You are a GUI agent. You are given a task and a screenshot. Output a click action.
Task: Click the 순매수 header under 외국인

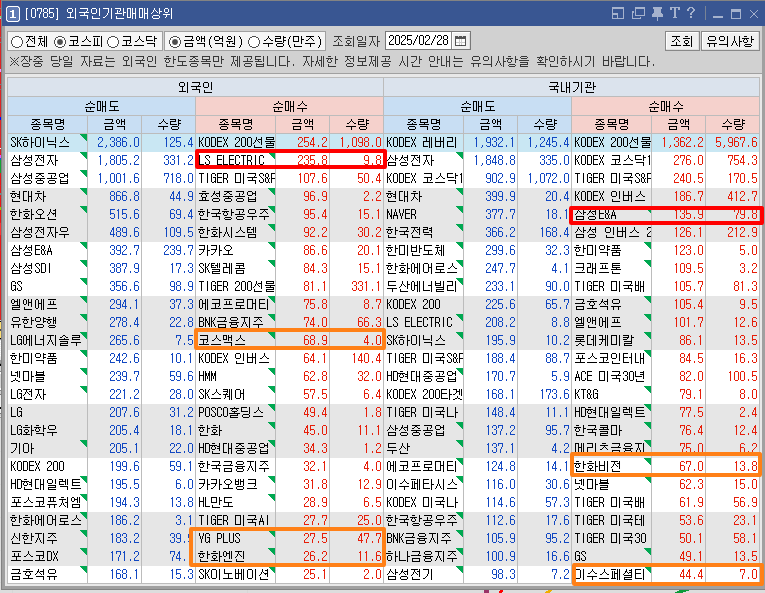pos(289,106)
